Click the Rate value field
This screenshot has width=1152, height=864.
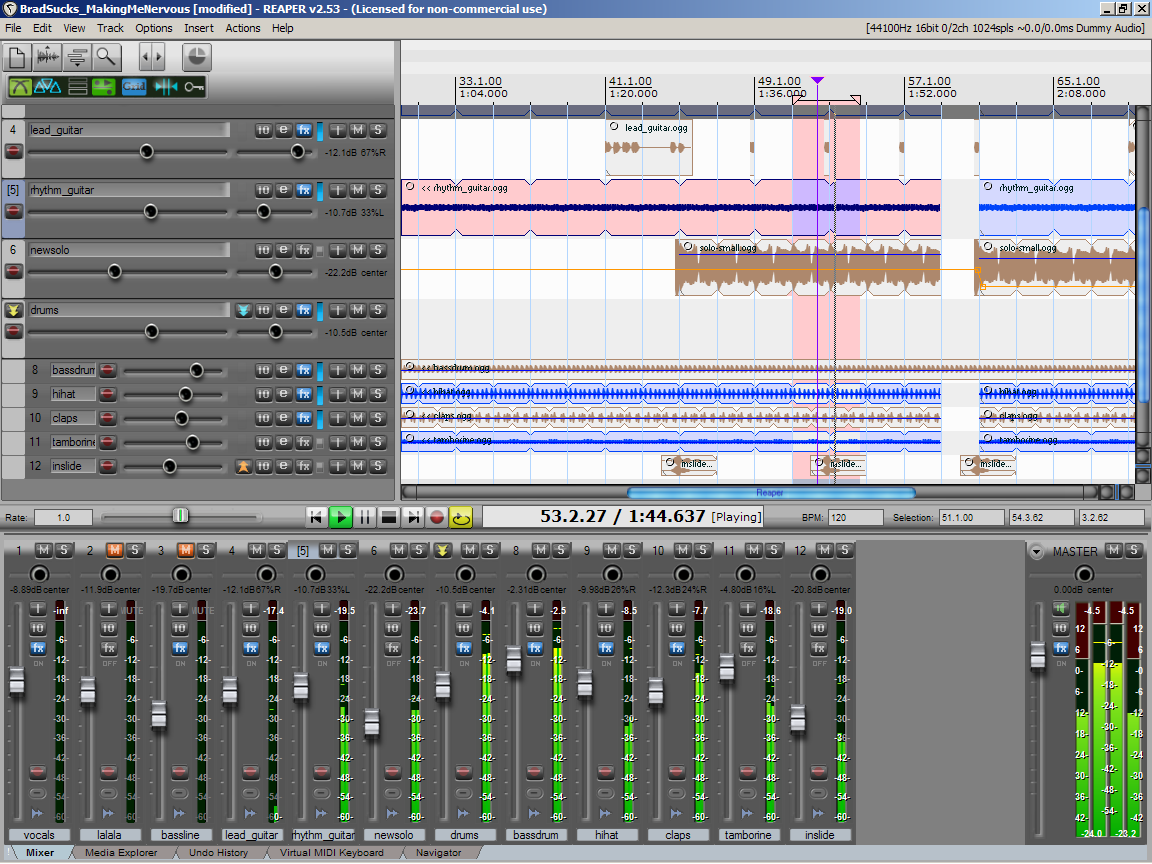(63, 517)
